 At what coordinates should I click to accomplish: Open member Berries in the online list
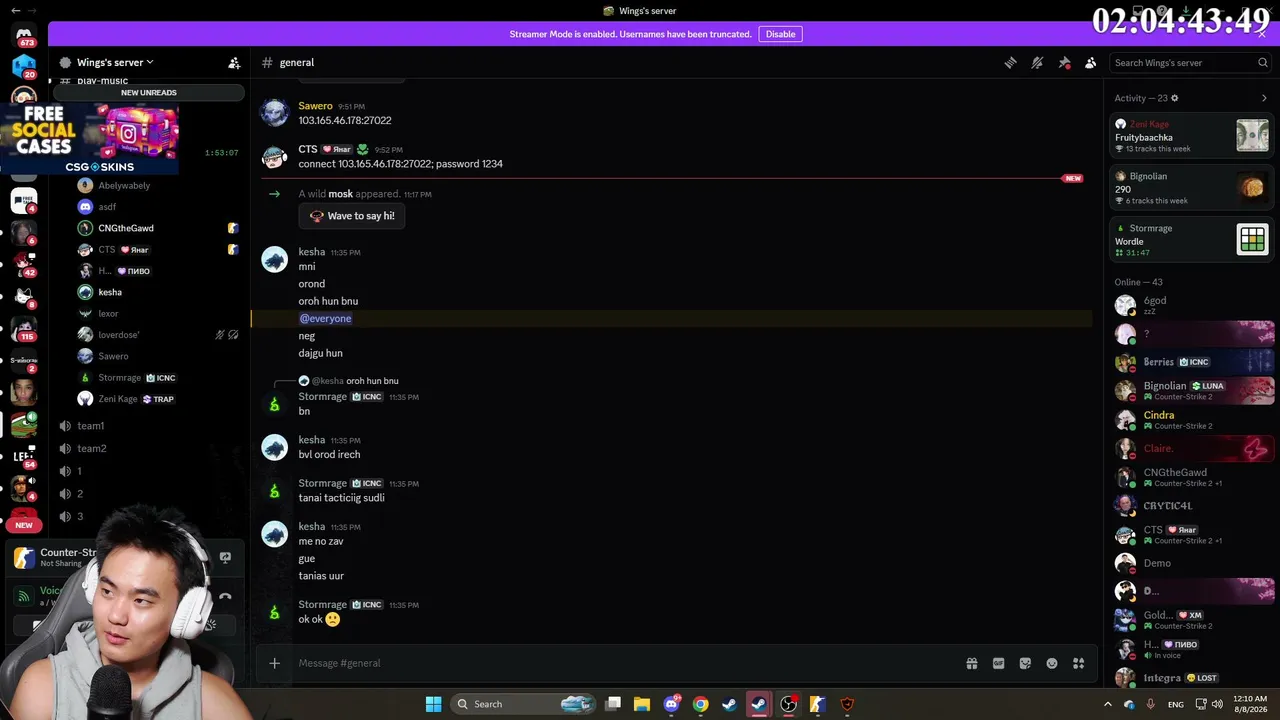tap(1192, 362)
